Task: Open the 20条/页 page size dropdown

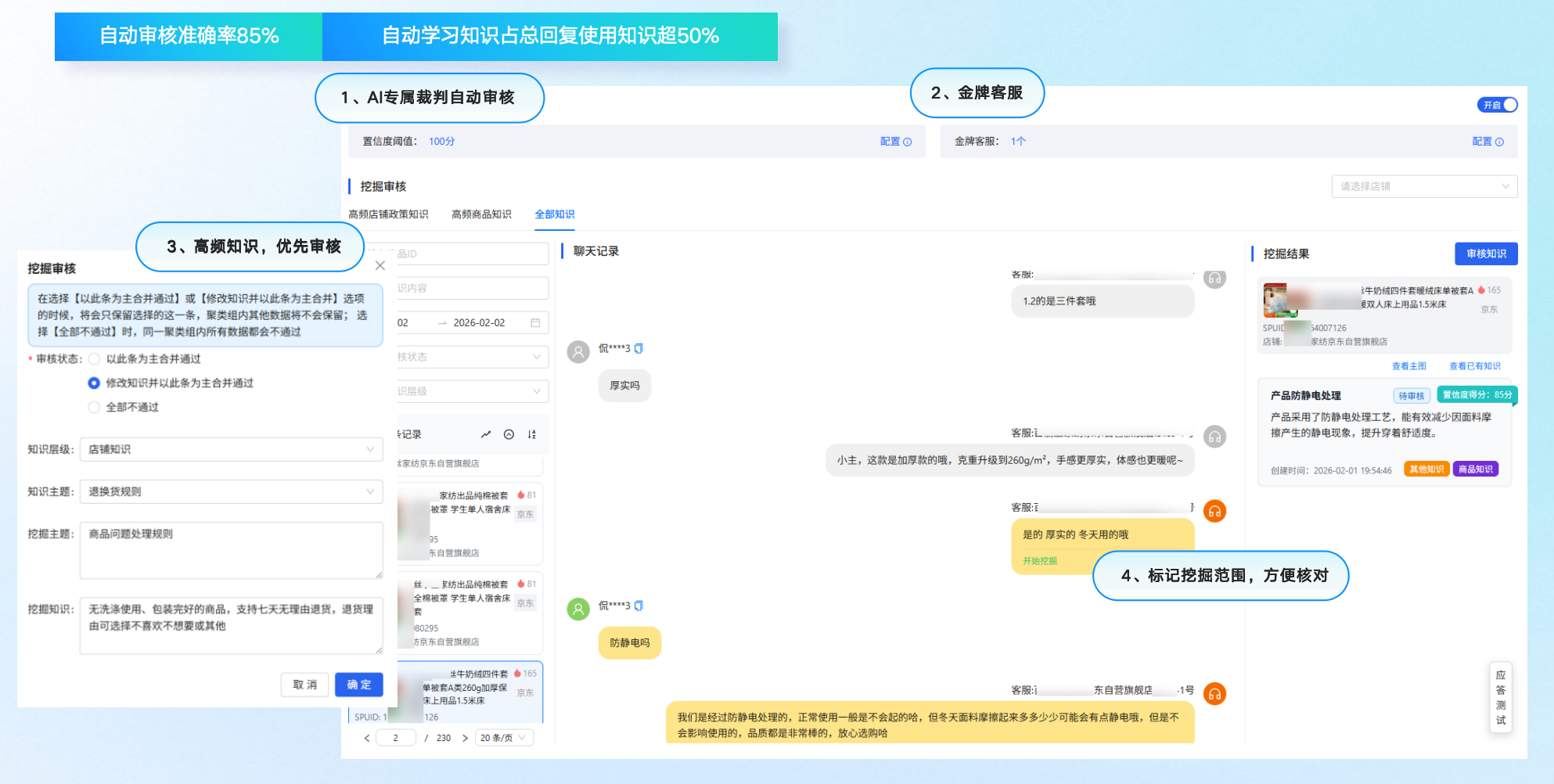Action: pos(504,736)
